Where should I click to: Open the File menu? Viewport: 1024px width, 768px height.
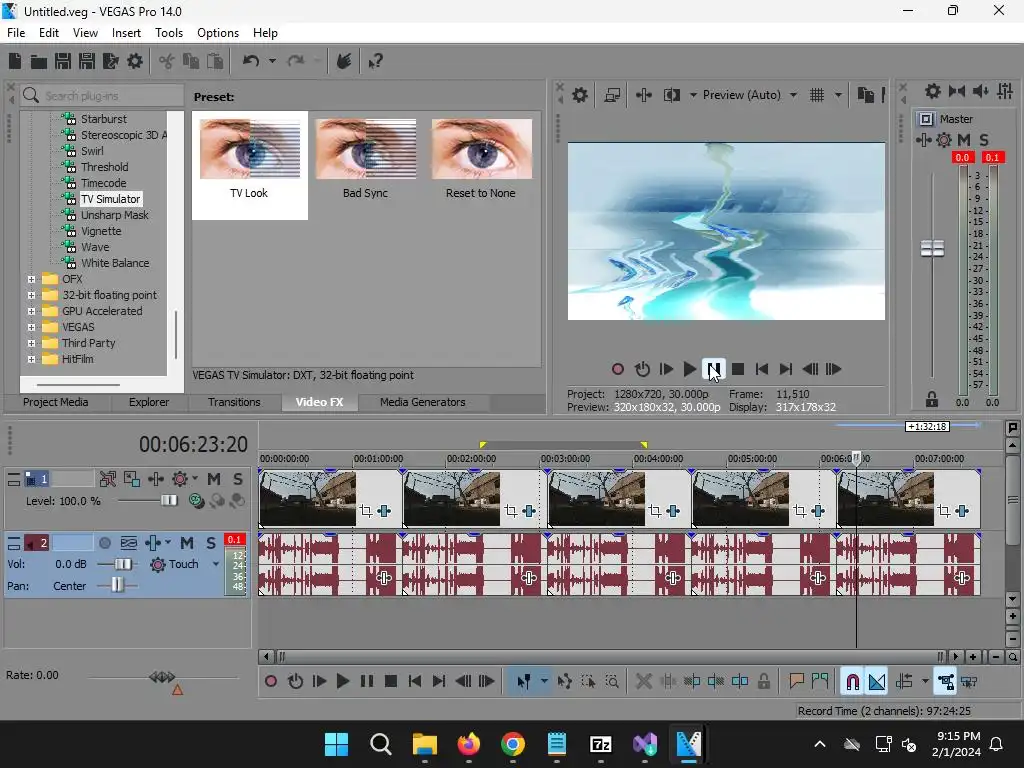coord(16,33)
